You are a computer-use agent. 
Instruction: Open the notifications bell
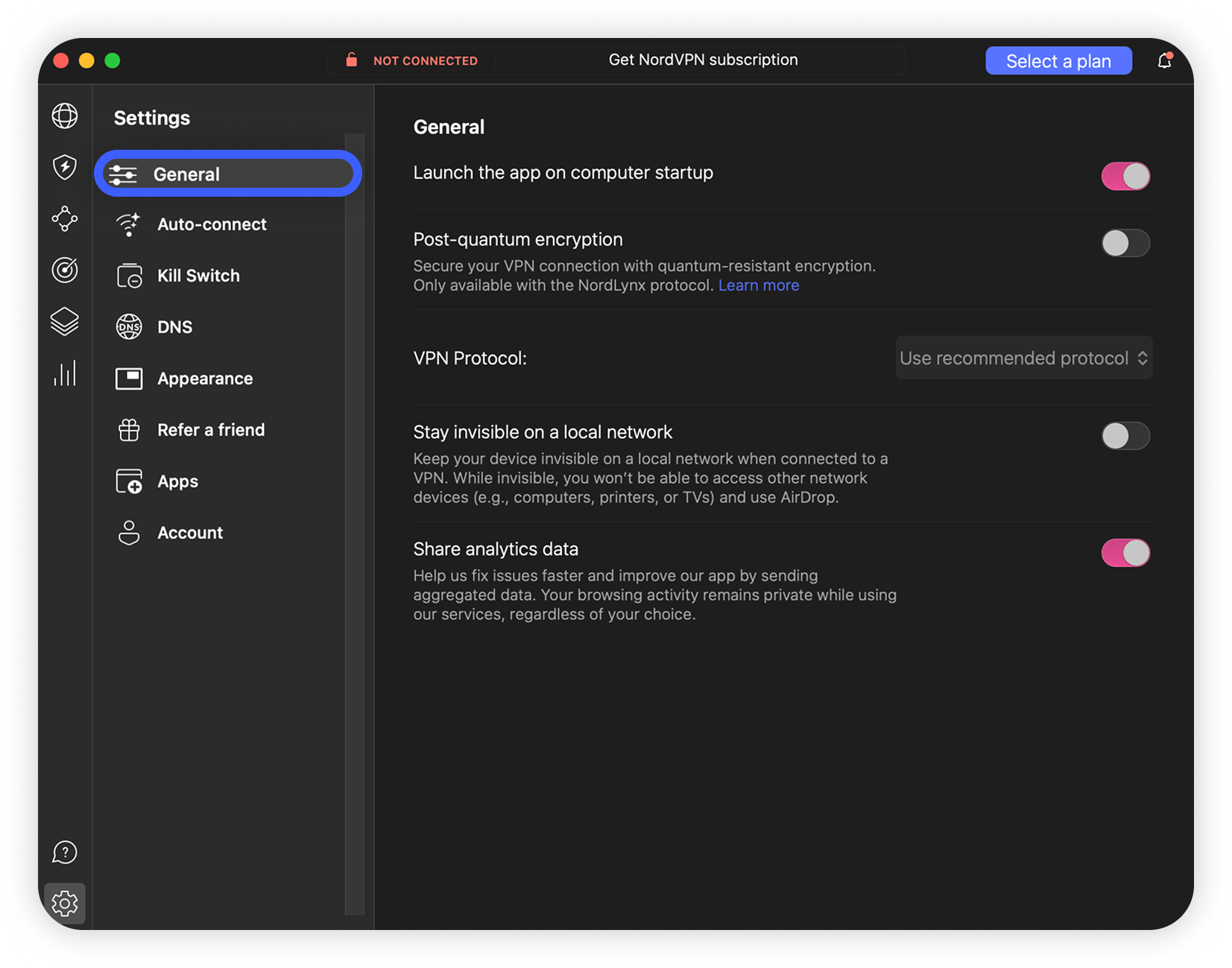[x=1164, y=60]
